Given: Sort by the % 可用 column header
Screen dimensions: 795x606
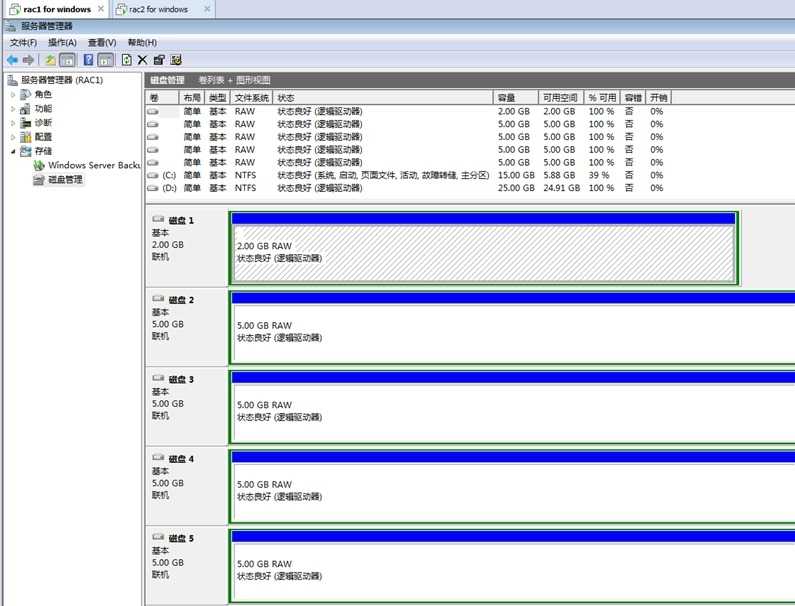Looking at the screenshot, I should click(x=602, y=97).
